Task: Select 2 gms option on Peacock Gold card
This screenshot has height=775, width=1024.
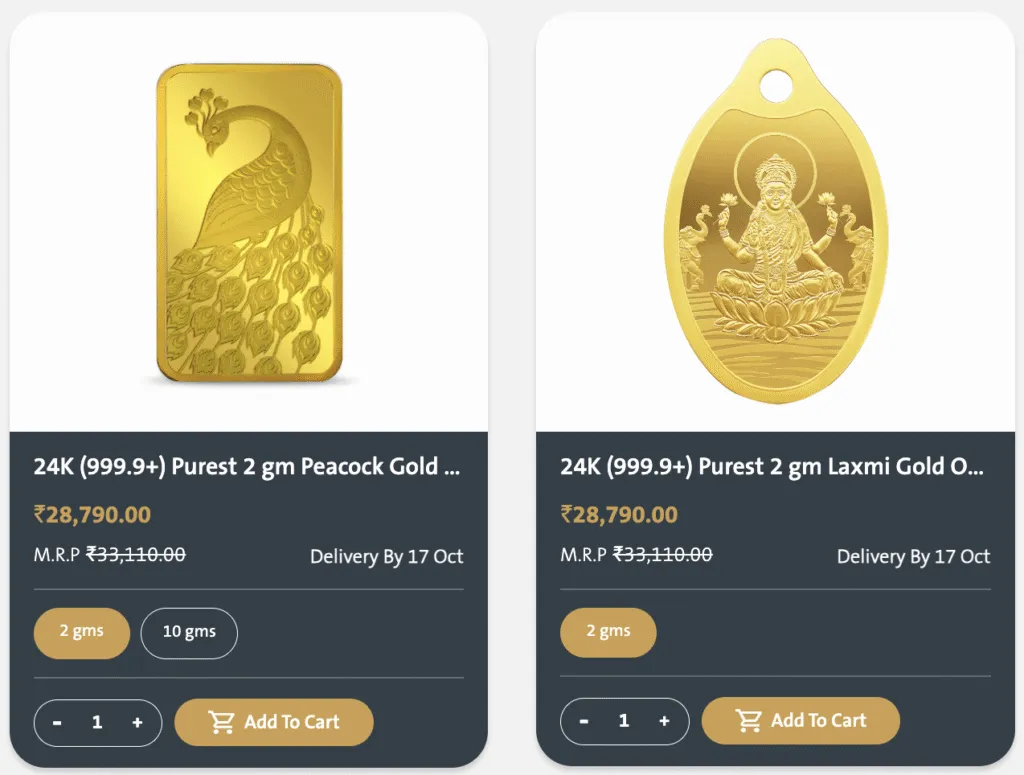Action: coord(82,633)
